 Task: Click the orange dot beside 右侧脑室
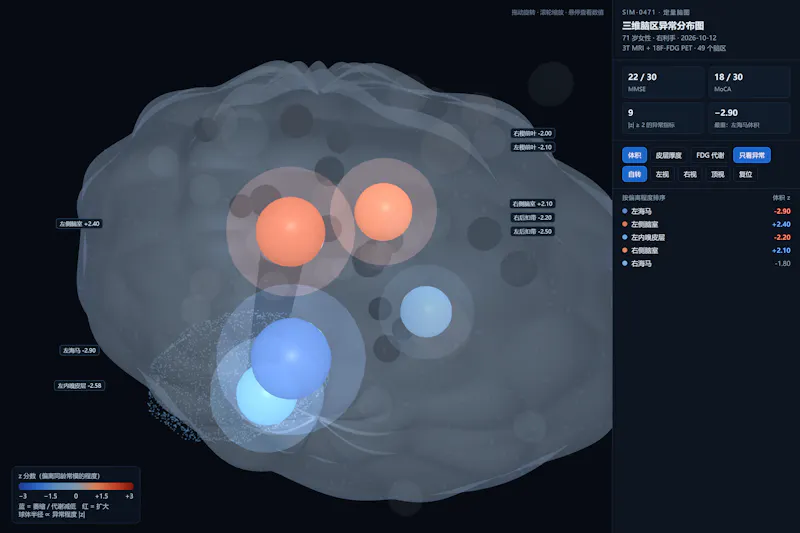tap(625, 250)
